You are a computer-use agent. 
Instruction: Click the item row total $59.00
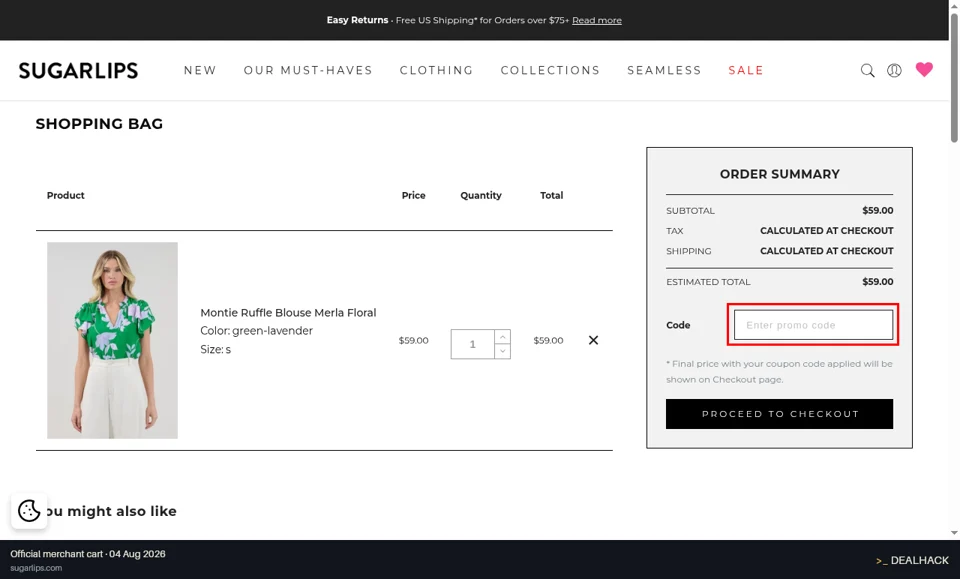point(548,340)
